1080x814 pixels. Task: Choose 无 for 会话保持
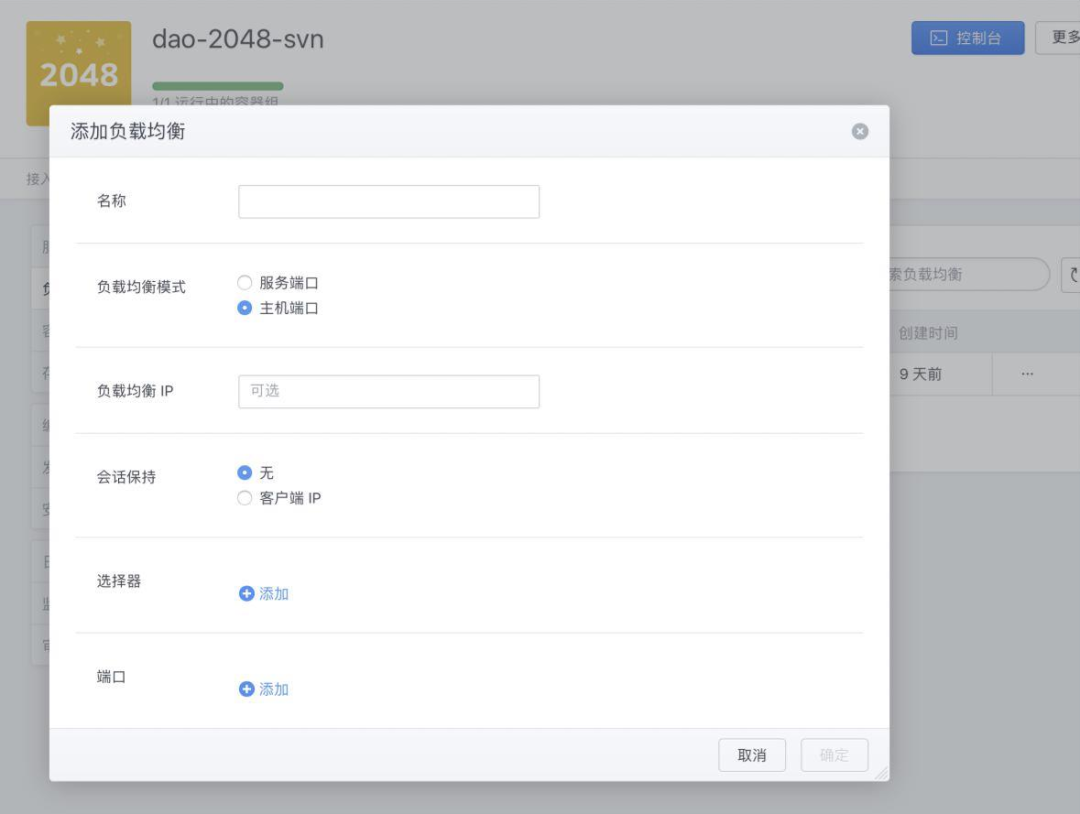tap(245, 472)
